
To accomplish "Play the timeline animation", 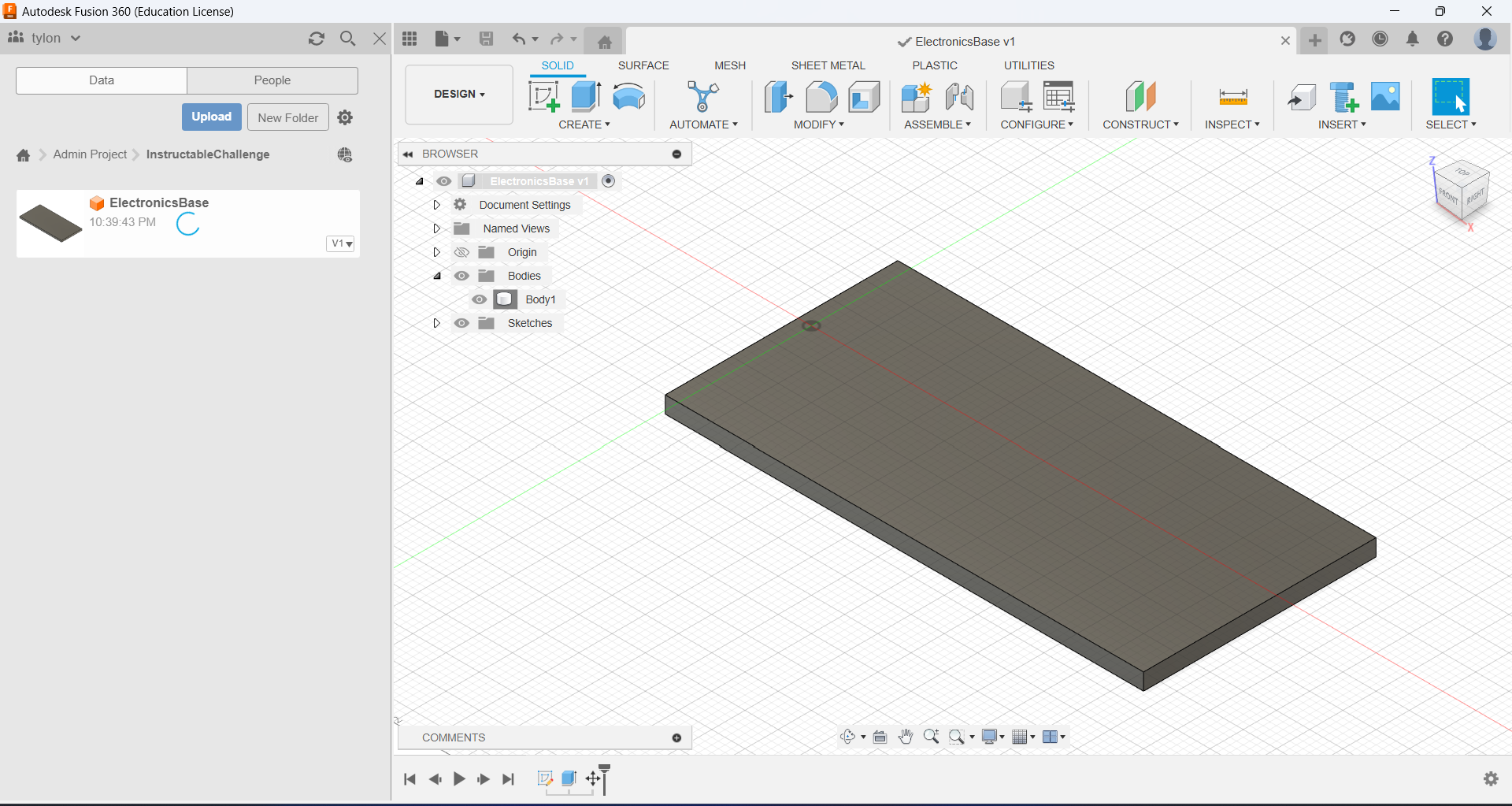I will (459, 779).
